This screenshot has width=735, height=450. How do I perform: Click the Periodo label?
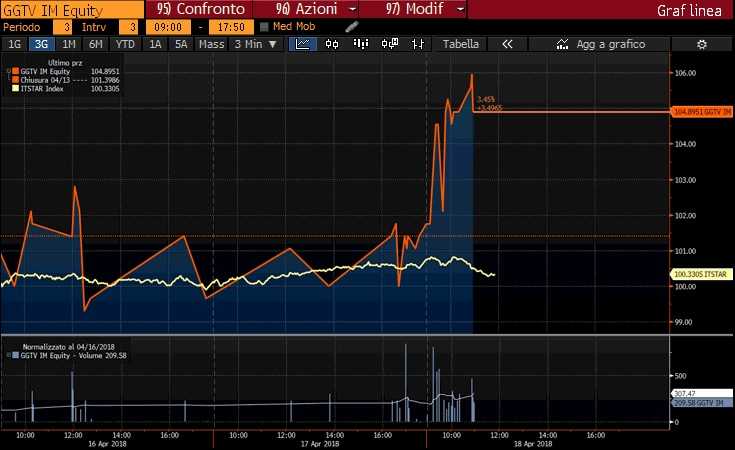point(22,27)
